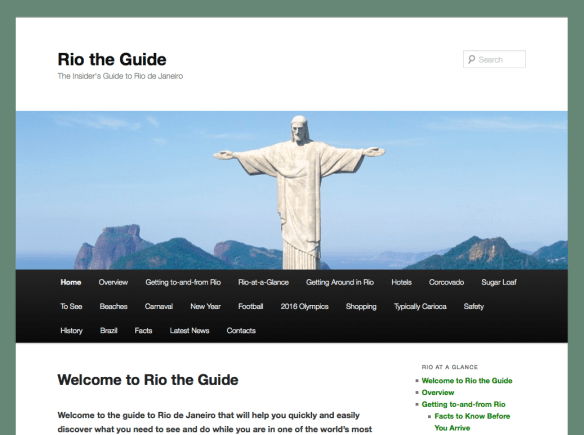Select Latest News in the menu
Image resolution: width=584 pixels, height=435 pixels.
[x=189, y=331]
